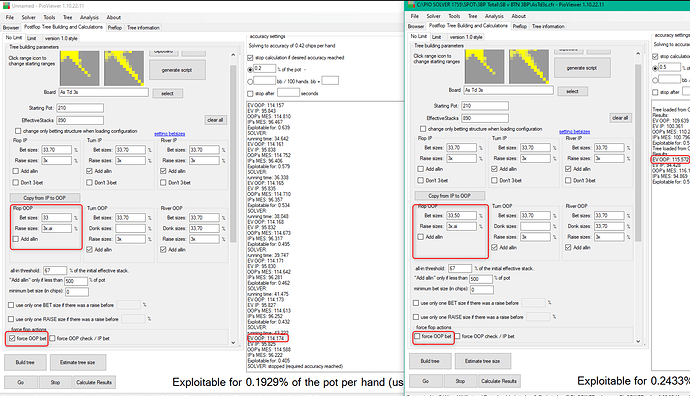Switch to Preflop tab in Unnamed window
This screenshot has width=690, height=396.
(115, 27)
